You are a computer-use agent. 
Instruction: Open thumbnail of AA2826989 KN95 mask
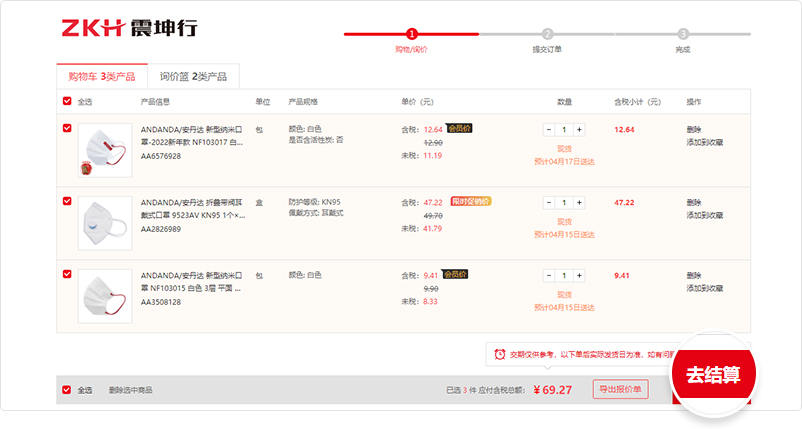pos(105,223)
